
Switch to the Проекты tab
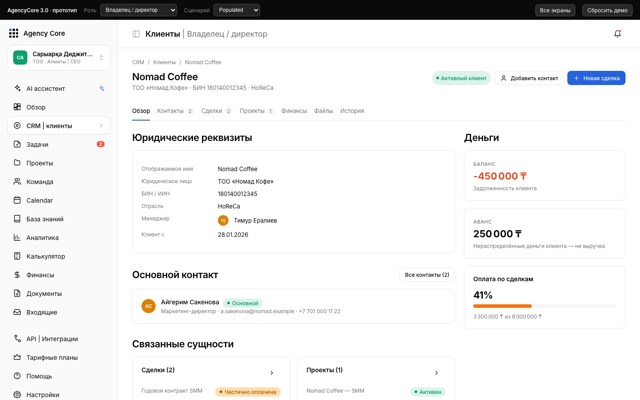coord(256,111)
